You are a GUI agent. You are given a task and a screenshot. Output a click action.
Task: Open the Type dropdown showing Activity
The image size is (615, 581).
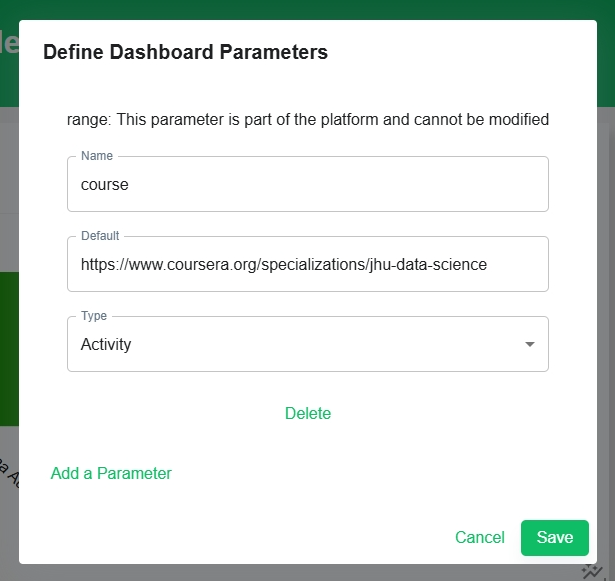pyautogui.click(x=308, y=344)
